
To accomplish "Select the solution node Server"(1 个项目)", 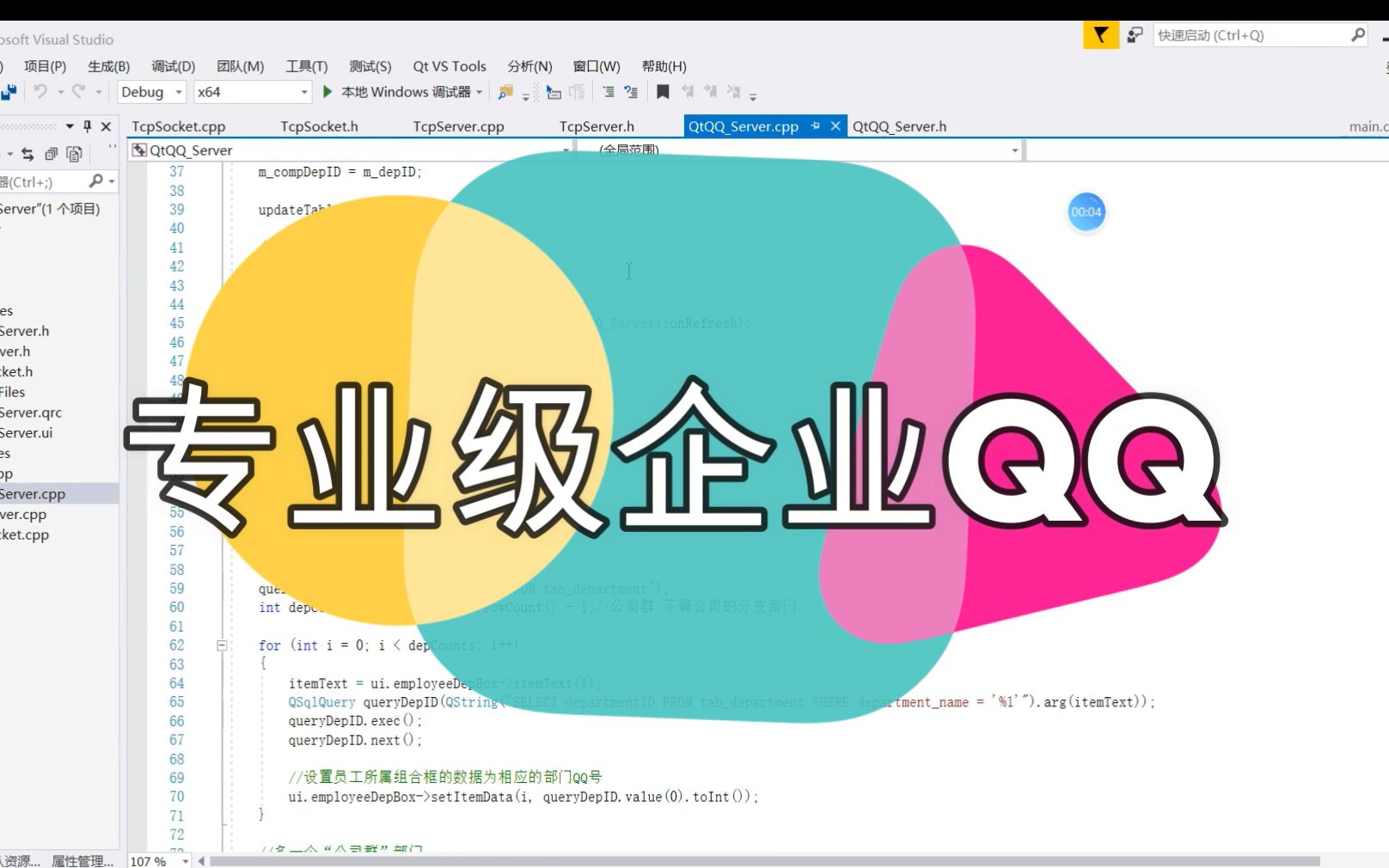I will click(x=50, y=209).
